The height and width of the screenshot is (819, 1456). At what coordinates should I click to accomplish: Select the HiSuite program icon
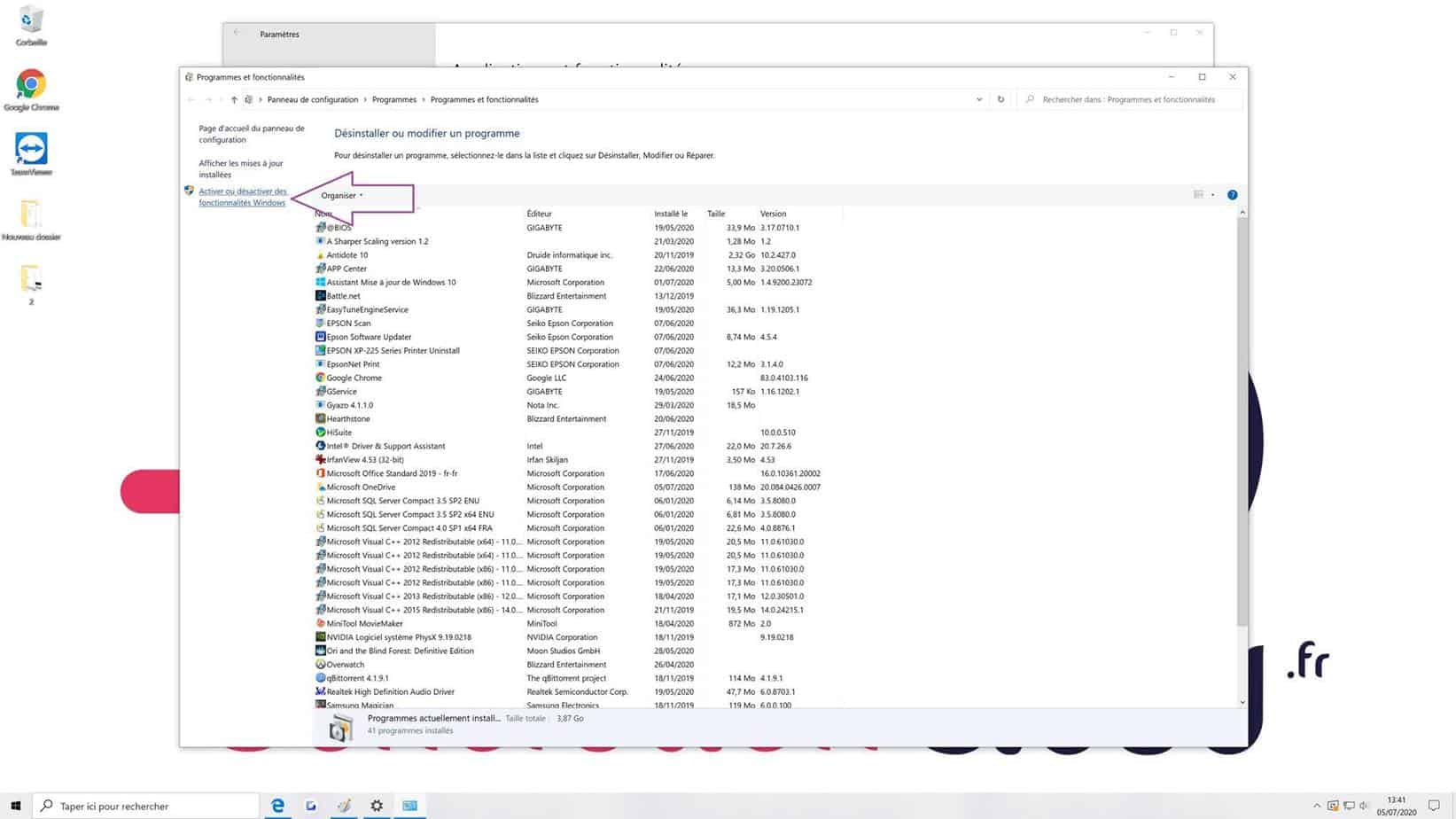[x=321, y=433]
